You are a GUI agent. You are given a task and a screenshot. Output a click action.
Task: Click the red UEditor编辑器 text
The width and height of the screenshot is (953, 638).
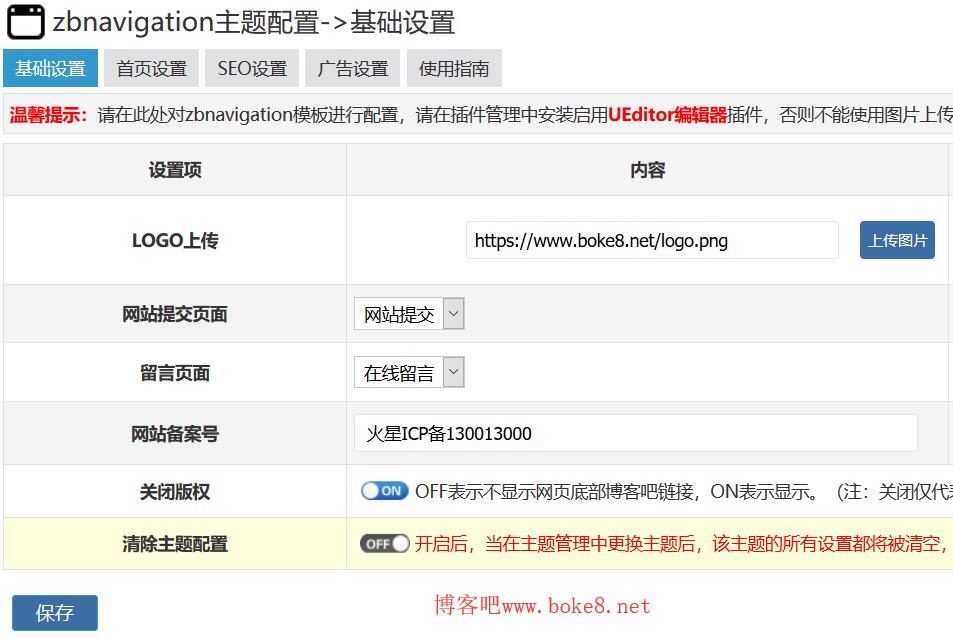668,114
